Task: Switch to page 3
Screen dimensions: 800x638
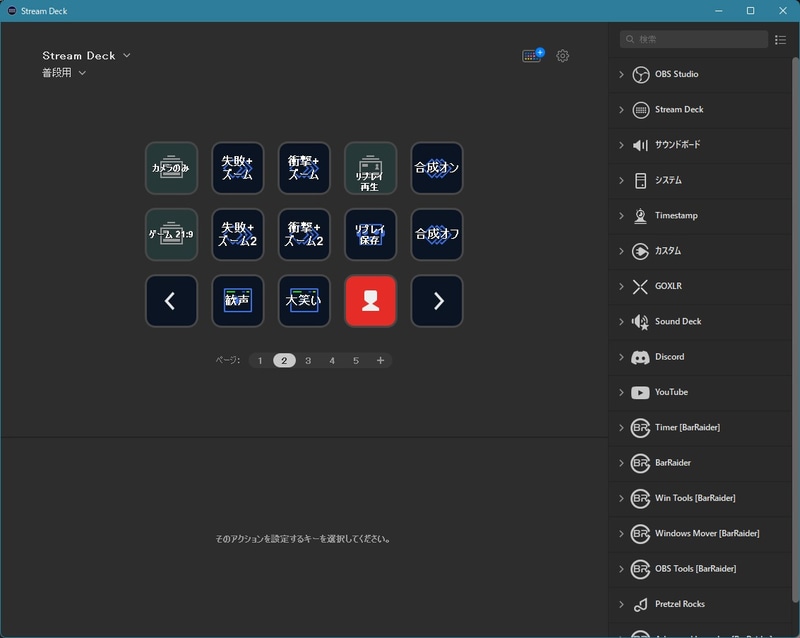Action: (x=308, y=360)
